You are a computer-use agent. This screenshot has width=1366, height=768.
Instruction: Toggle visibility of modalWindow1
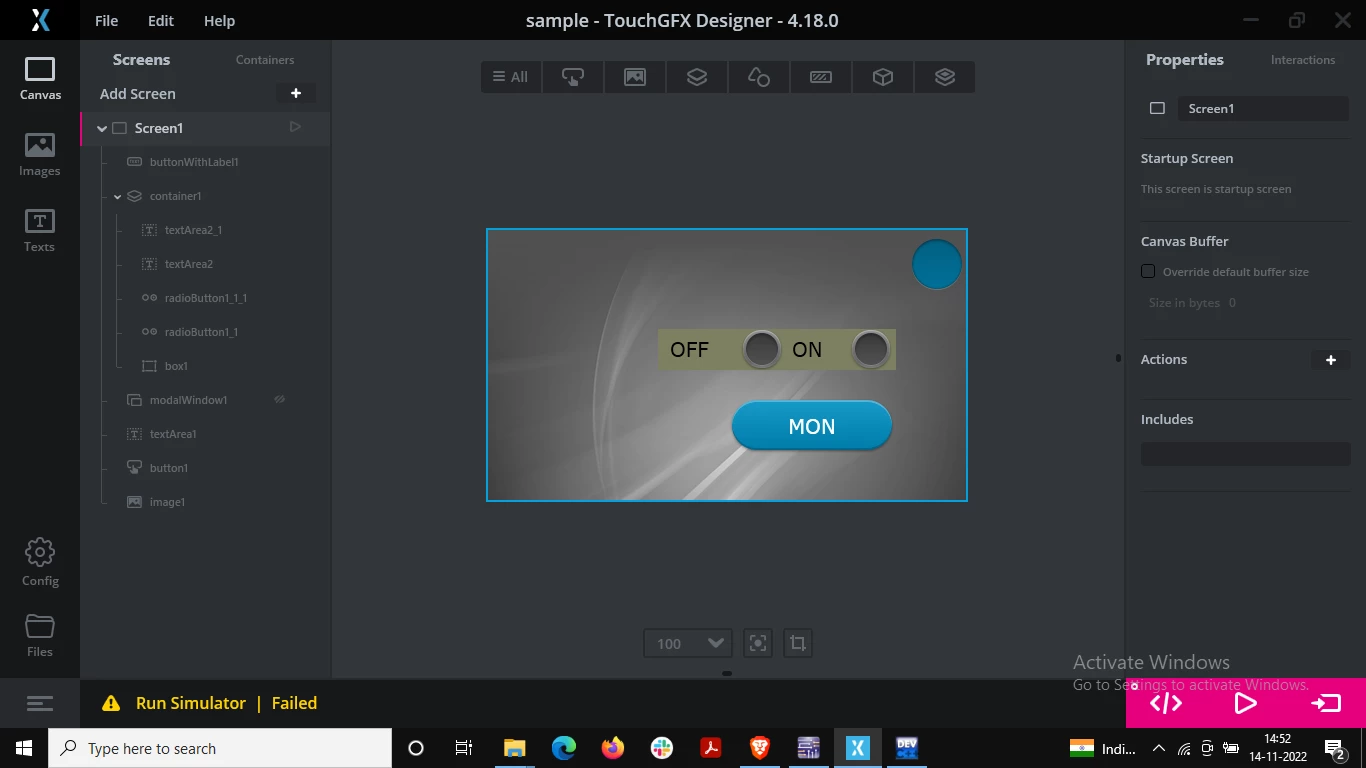tap(280, 399)
